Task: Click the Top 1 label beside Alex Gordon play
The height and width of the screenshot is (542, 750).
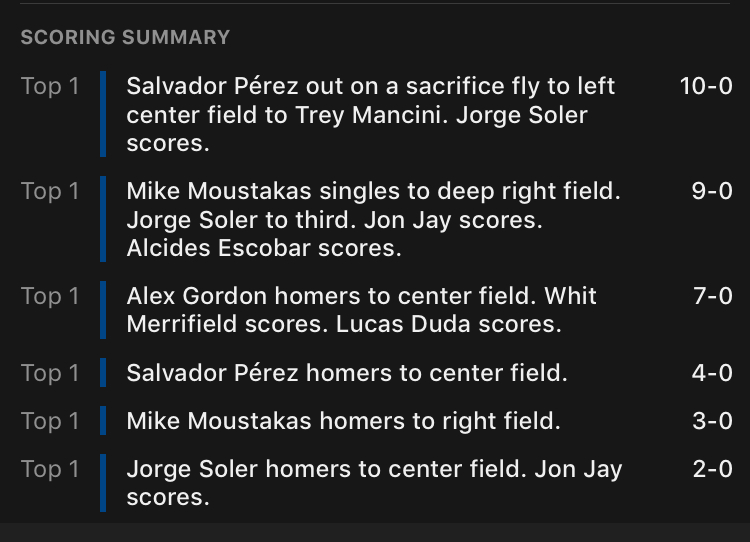Action: coord(50,296)
